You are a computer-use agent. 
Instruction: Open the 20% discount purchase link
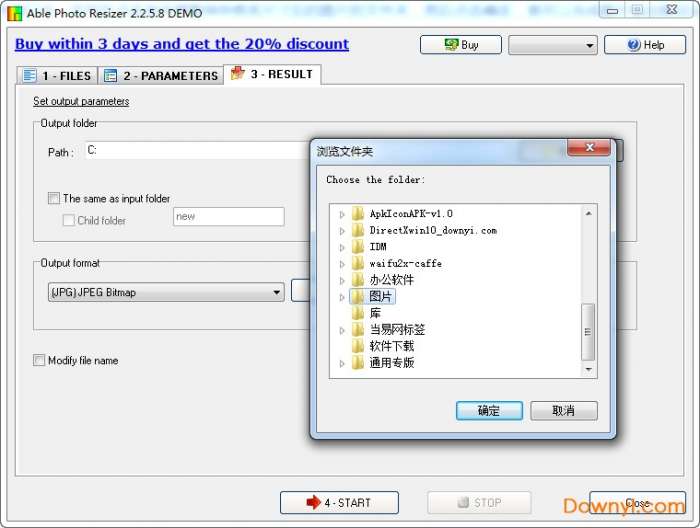pyautogui.click(x=182, y=44)
